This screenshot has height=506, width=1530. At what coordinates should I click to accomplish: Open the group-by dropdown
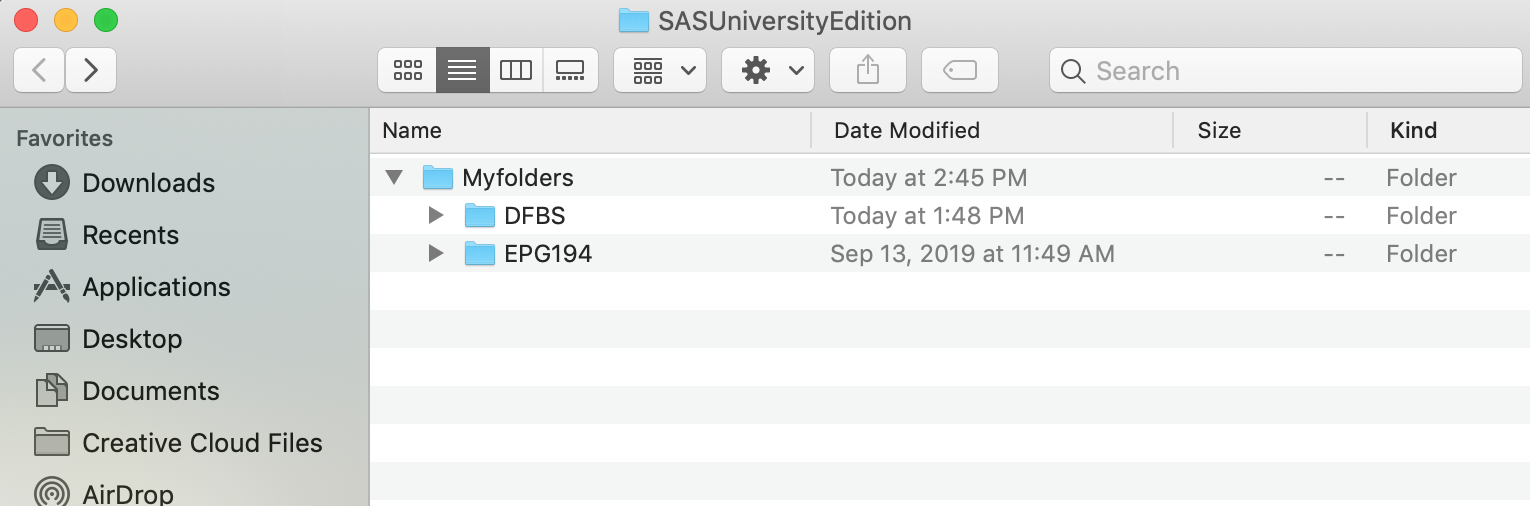point(660,70)
